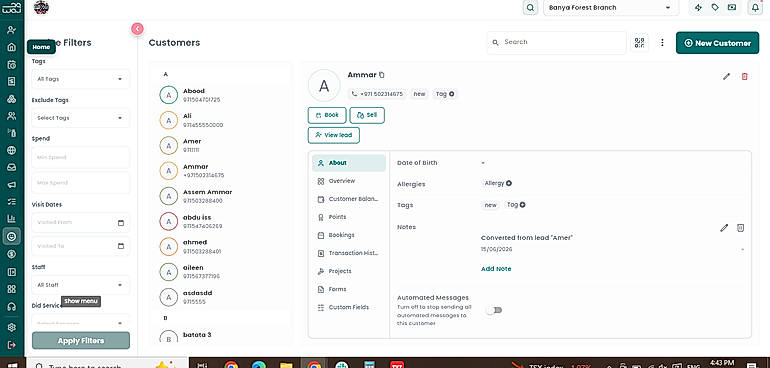Image resolution: width=770 pixels, height=368 pixels.
Task: Open the Exclude Tags Select Tags dropdown
Action: click(x=81, y=118)
